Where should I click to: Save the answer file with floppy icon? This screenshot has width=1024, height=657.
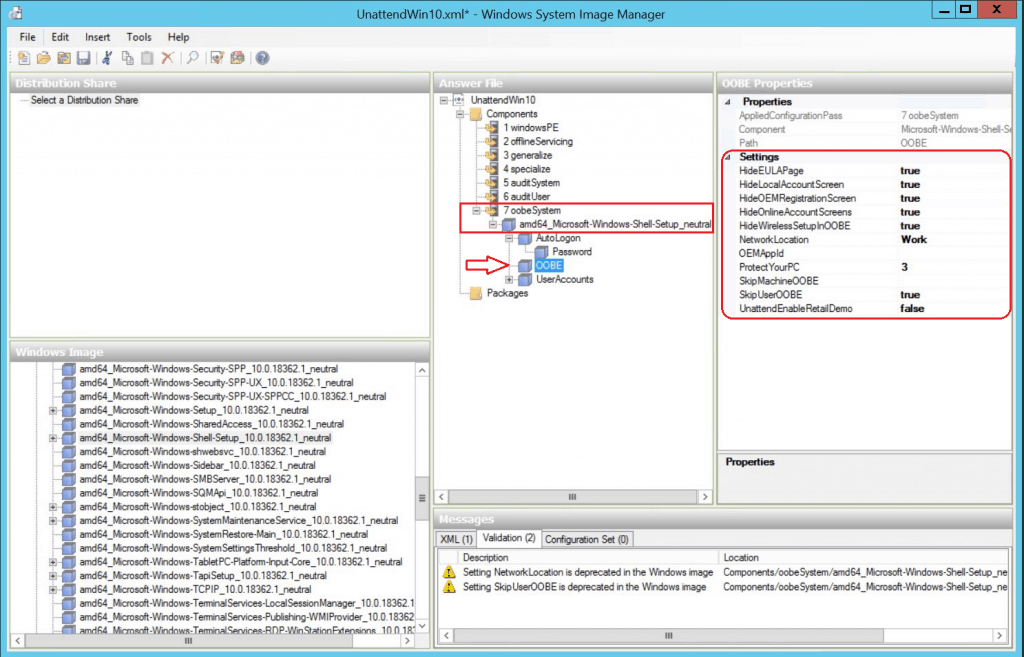84,58
